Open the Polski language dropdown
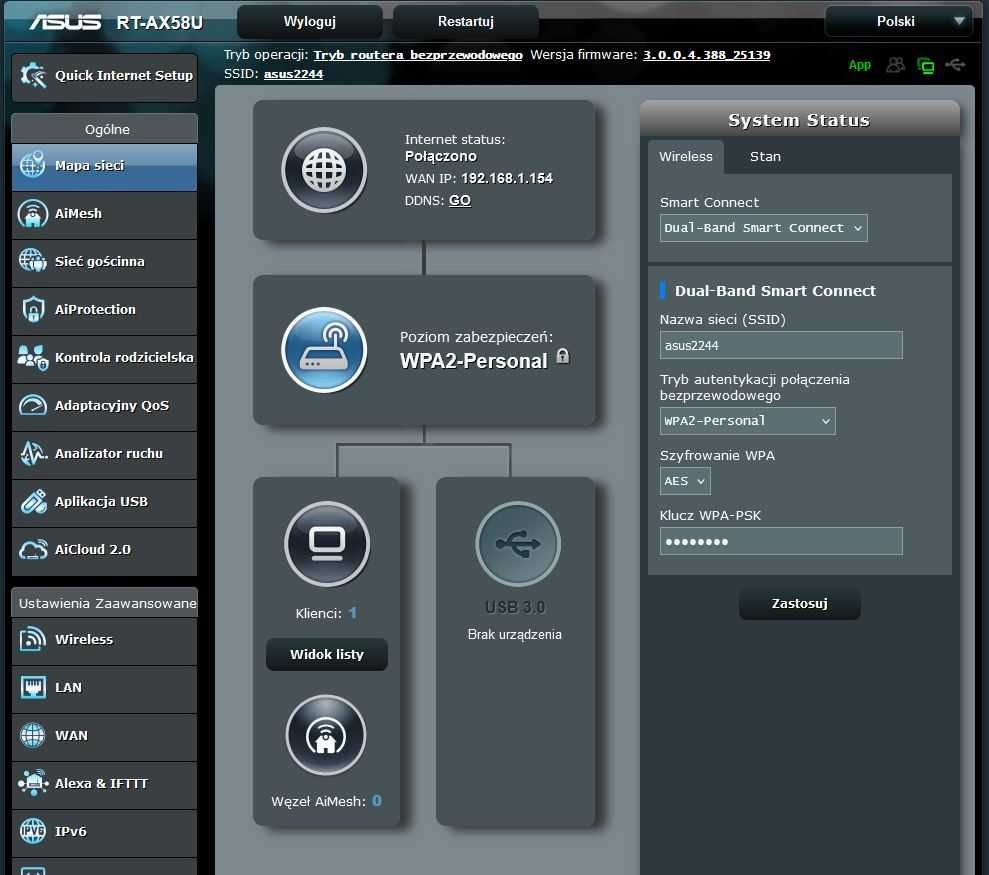 [899, 21]
